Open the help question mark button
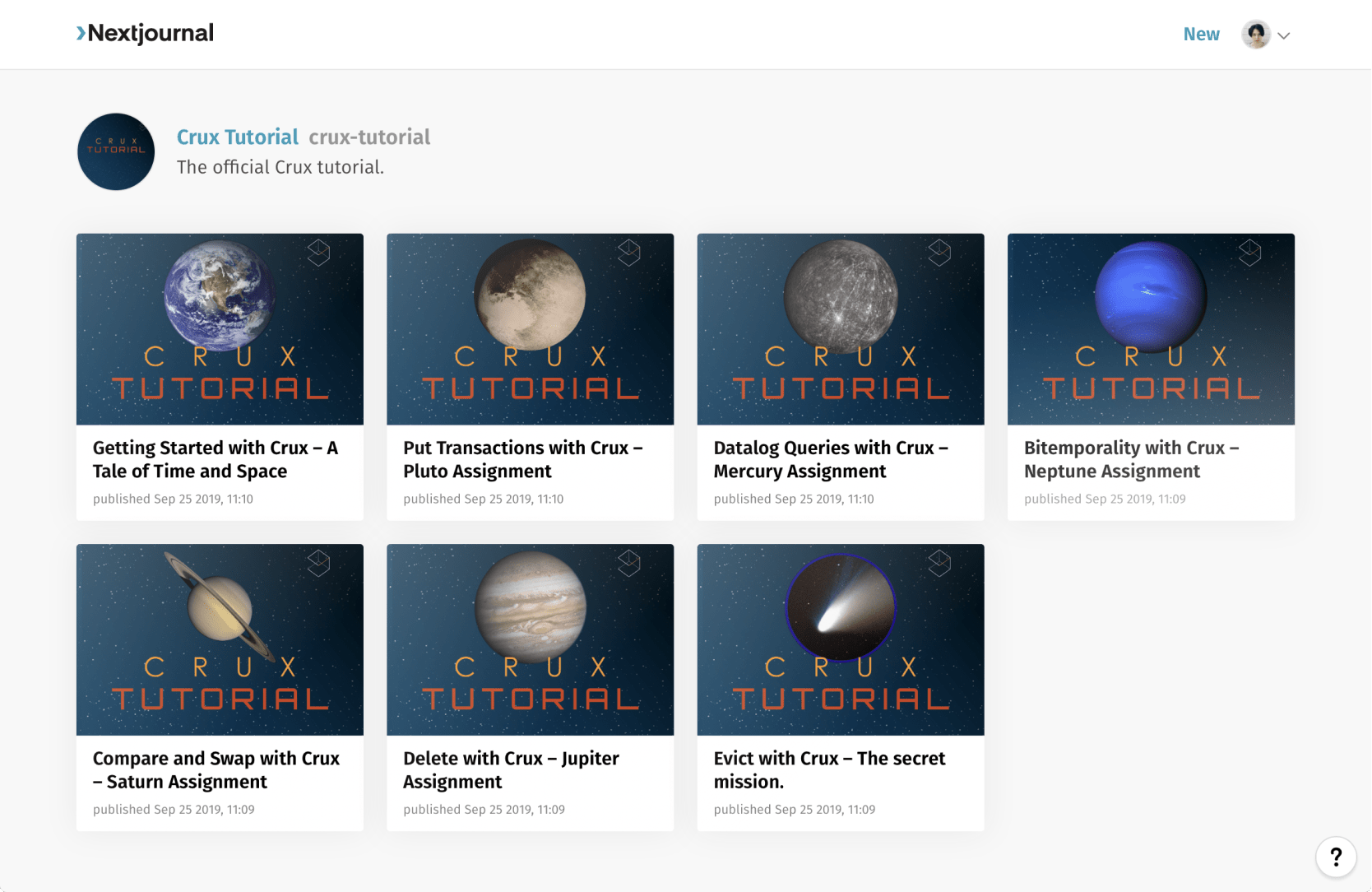Viewport: 1372px width, 892px height. [1336, 857]
